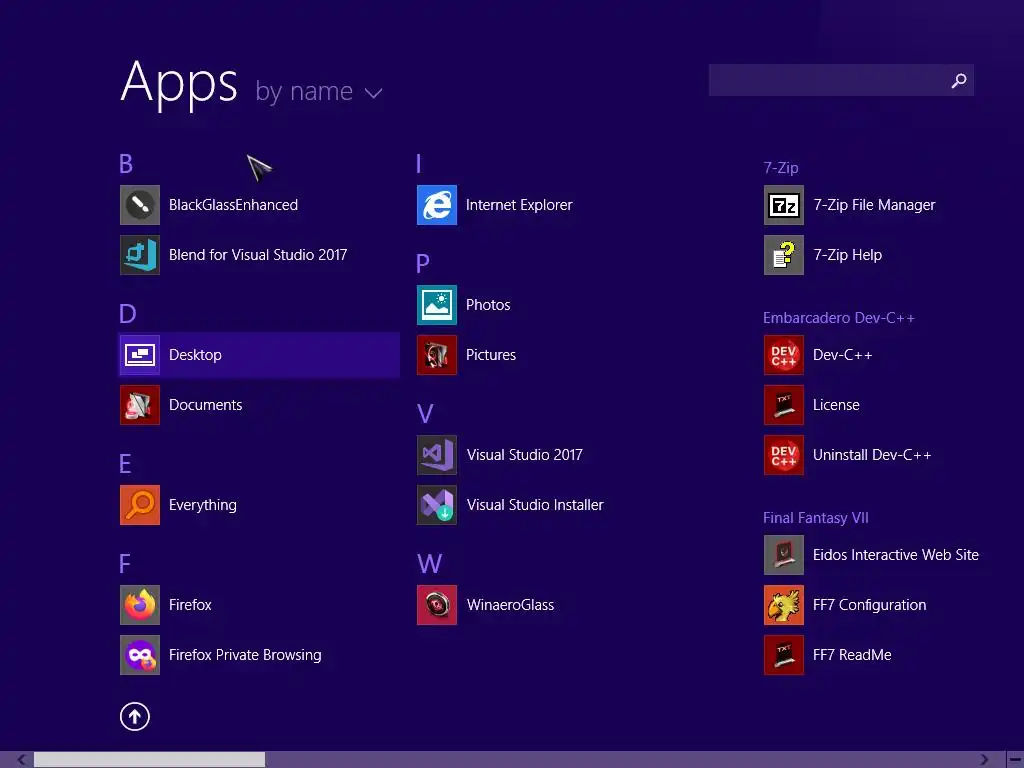Click the letter F group header
The width and height of the screenshot is (1024, 768).
125,564
